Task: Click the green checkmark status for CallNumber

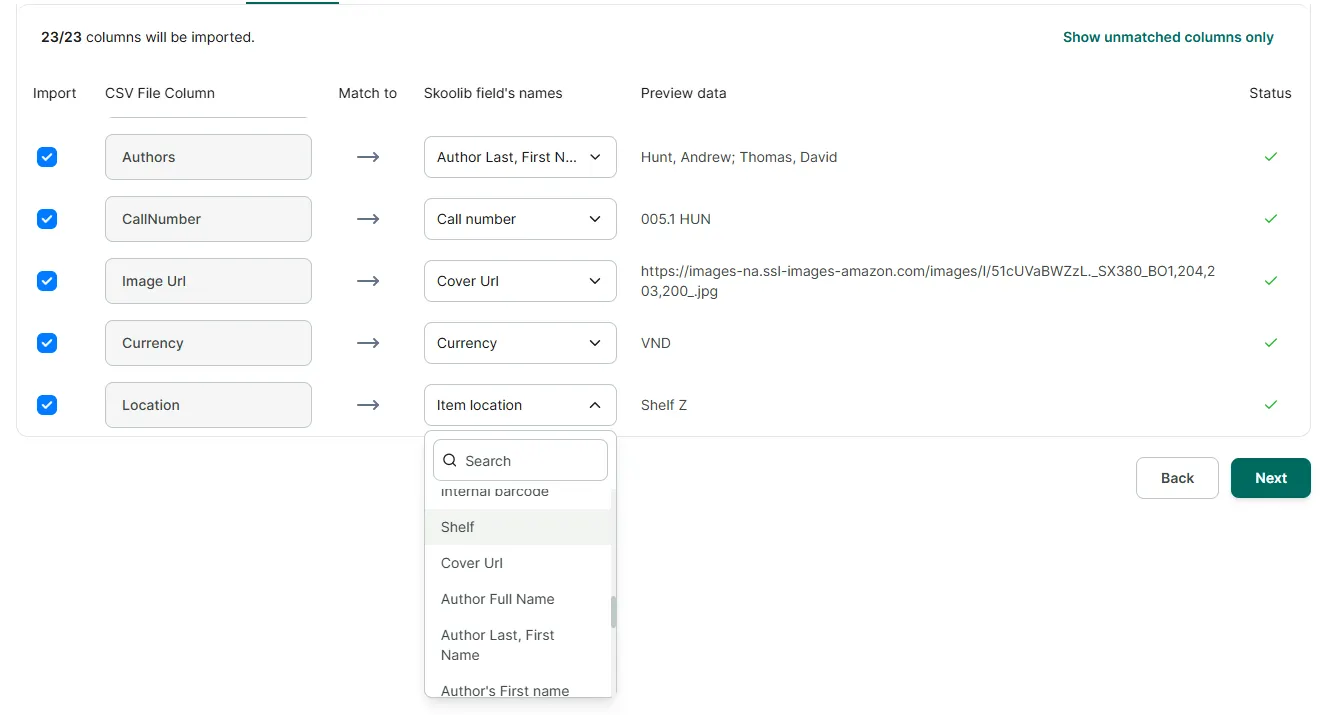Action: 1270,219
